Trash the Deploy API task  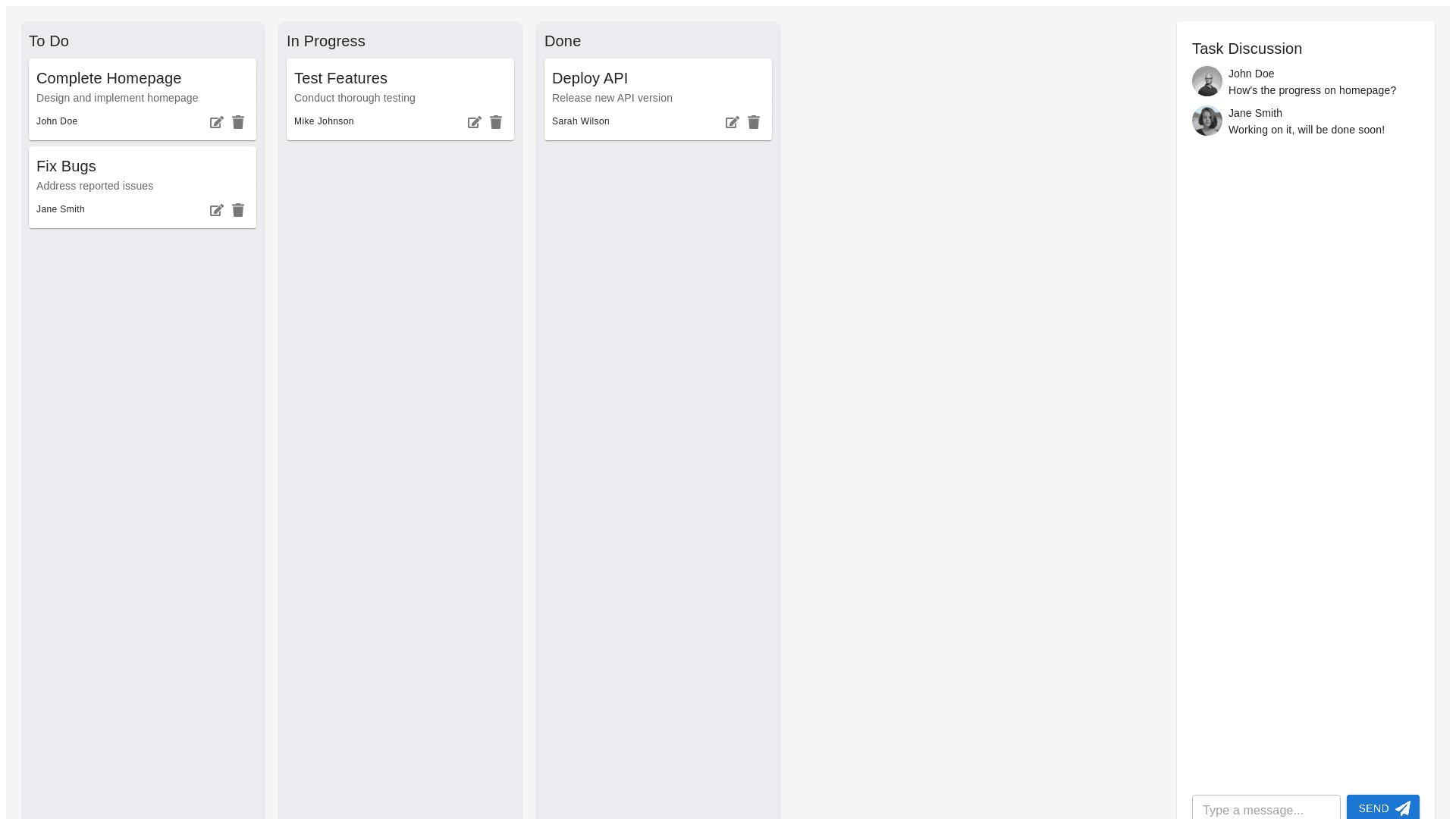coord(754,122)
